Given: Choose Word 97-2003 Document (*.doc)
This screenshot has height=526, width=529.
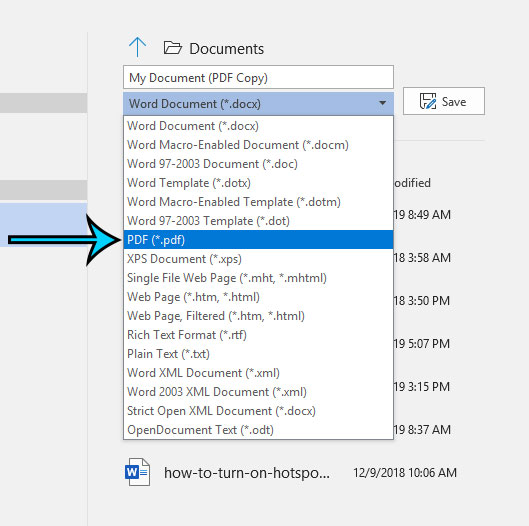Looking at the screenshot, I should pyautogui.click(x=258, y=164).
